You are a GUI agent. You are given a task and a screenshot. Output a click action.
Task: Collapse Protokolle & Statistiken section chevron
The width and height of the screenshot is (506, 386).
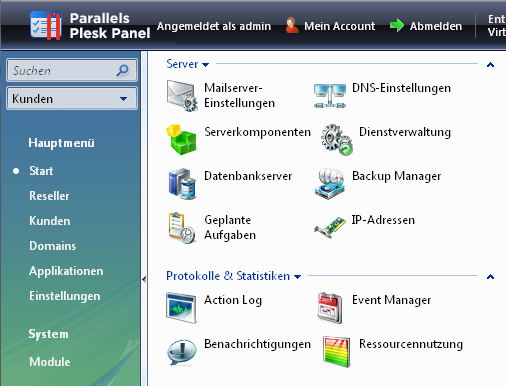tap(490, 277)
